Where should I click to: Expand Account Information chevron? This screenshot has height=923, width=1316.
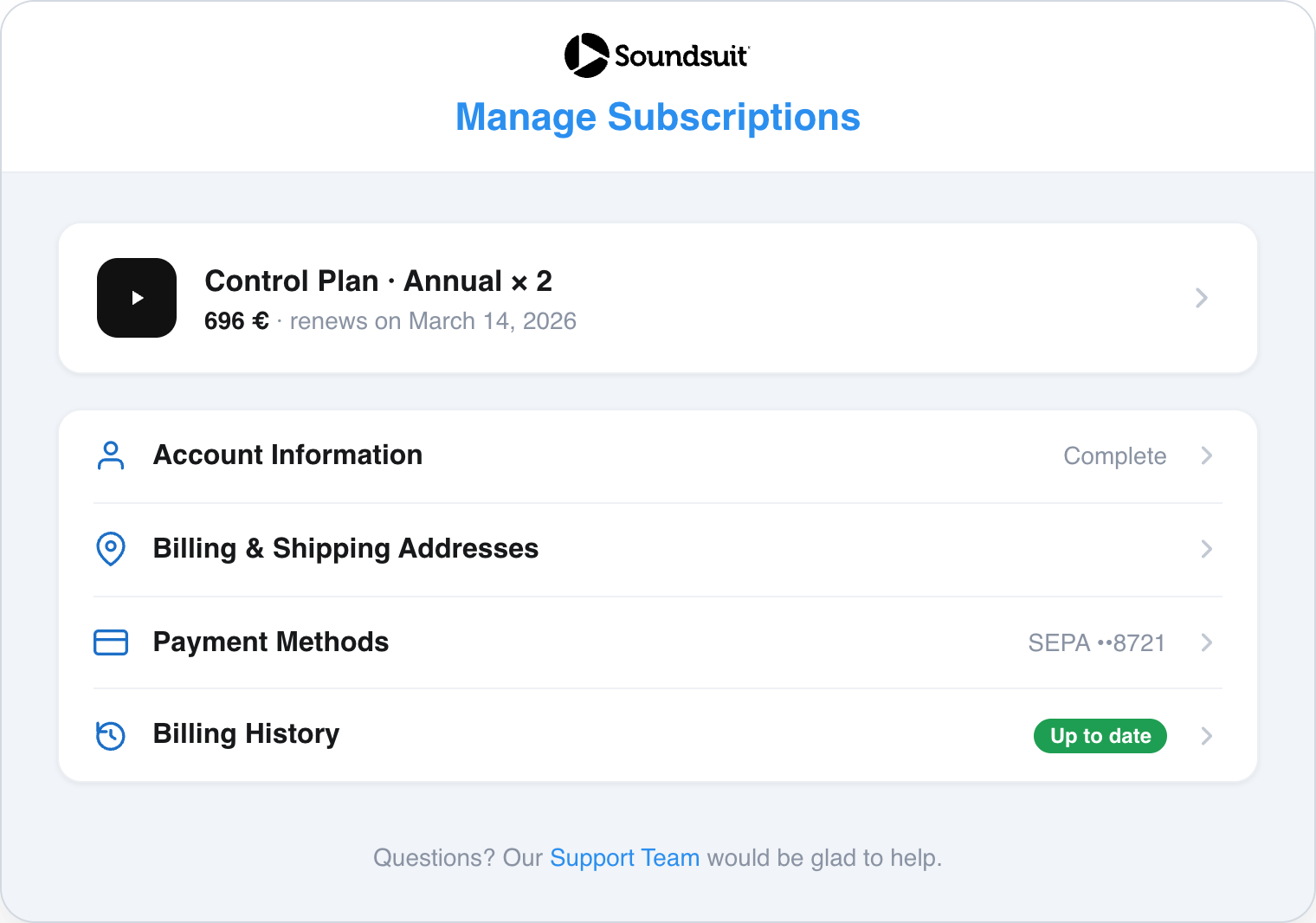click(1207, 455)
